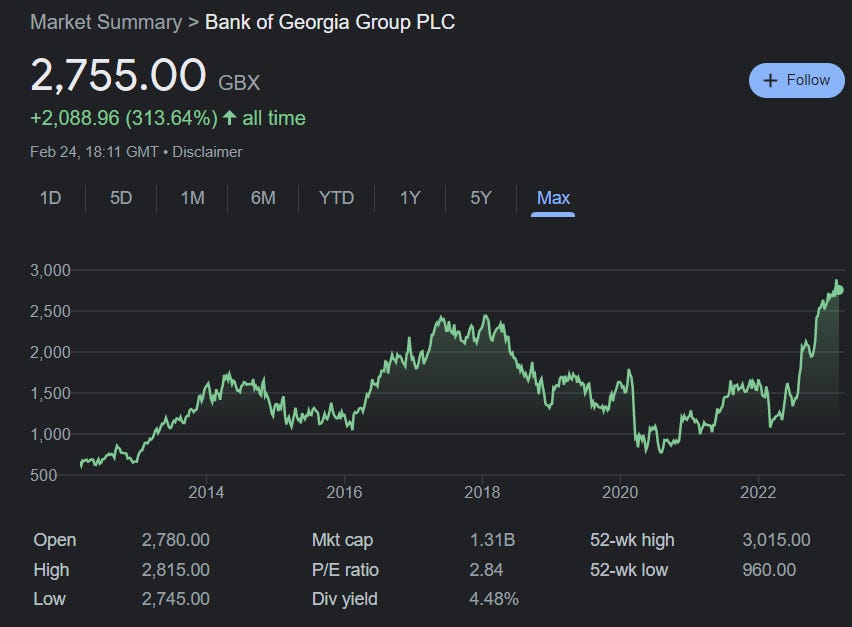The image size is (852, 627).
Task: Click the plus icon inside the Follow button
Action: point(769,80)
